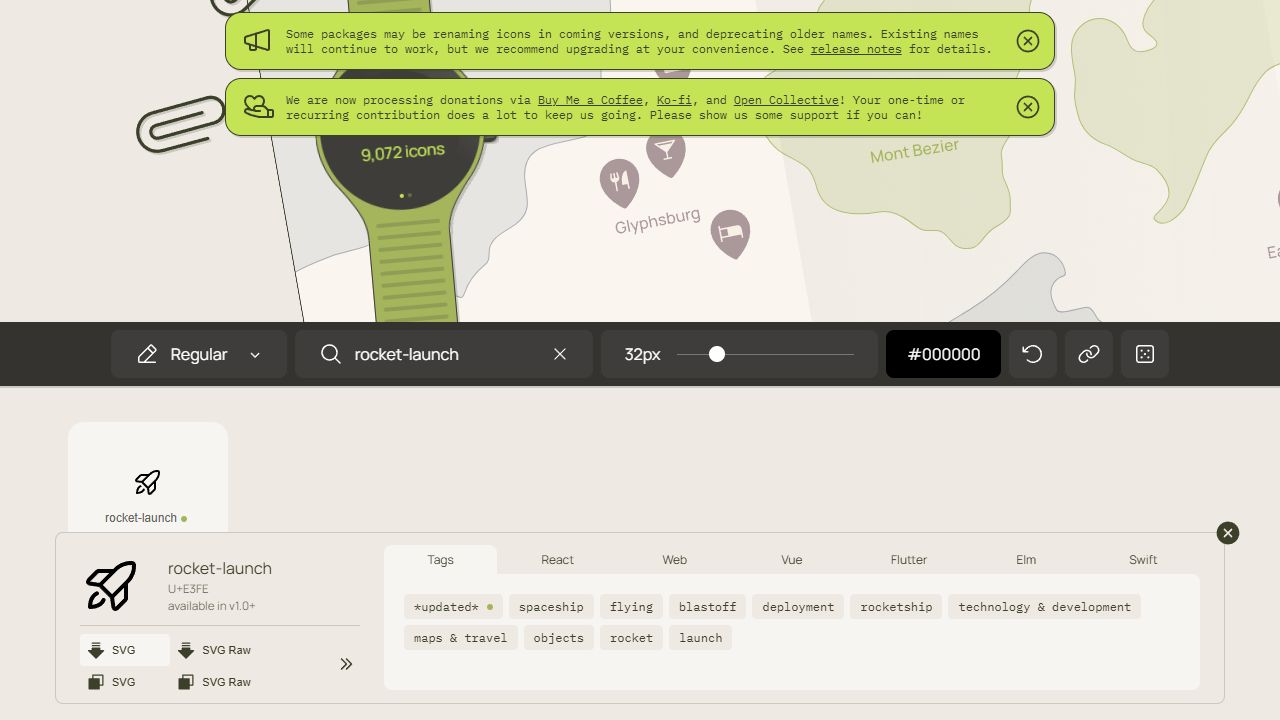Follow the Buy Me a Coffee link
1280x720 pixels.
point(590,100)
